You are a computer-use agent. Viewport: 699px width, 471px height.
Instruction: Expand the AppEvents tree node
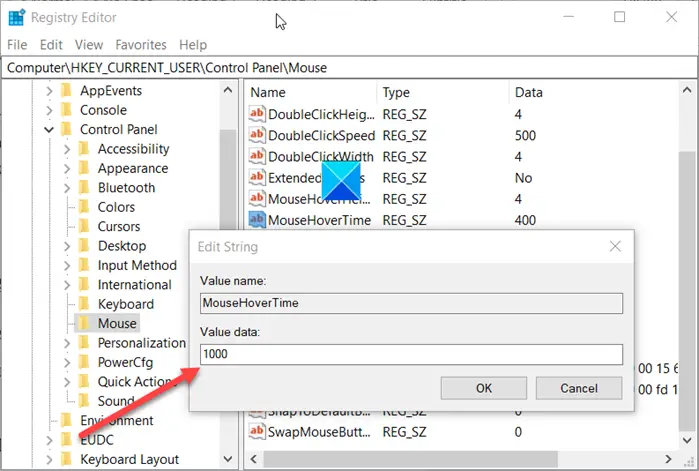[x=49, y=91]
